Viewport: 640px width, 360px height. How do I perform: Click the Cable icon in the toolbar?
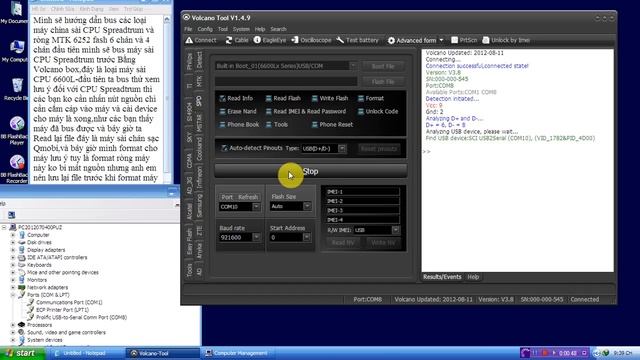[x=229, y=40]
